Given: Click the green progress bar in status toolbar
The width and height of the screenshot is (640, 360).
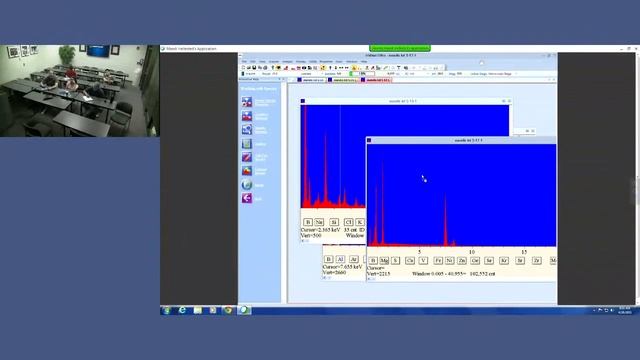Looking at the screenshot, I should coord(362,74).
